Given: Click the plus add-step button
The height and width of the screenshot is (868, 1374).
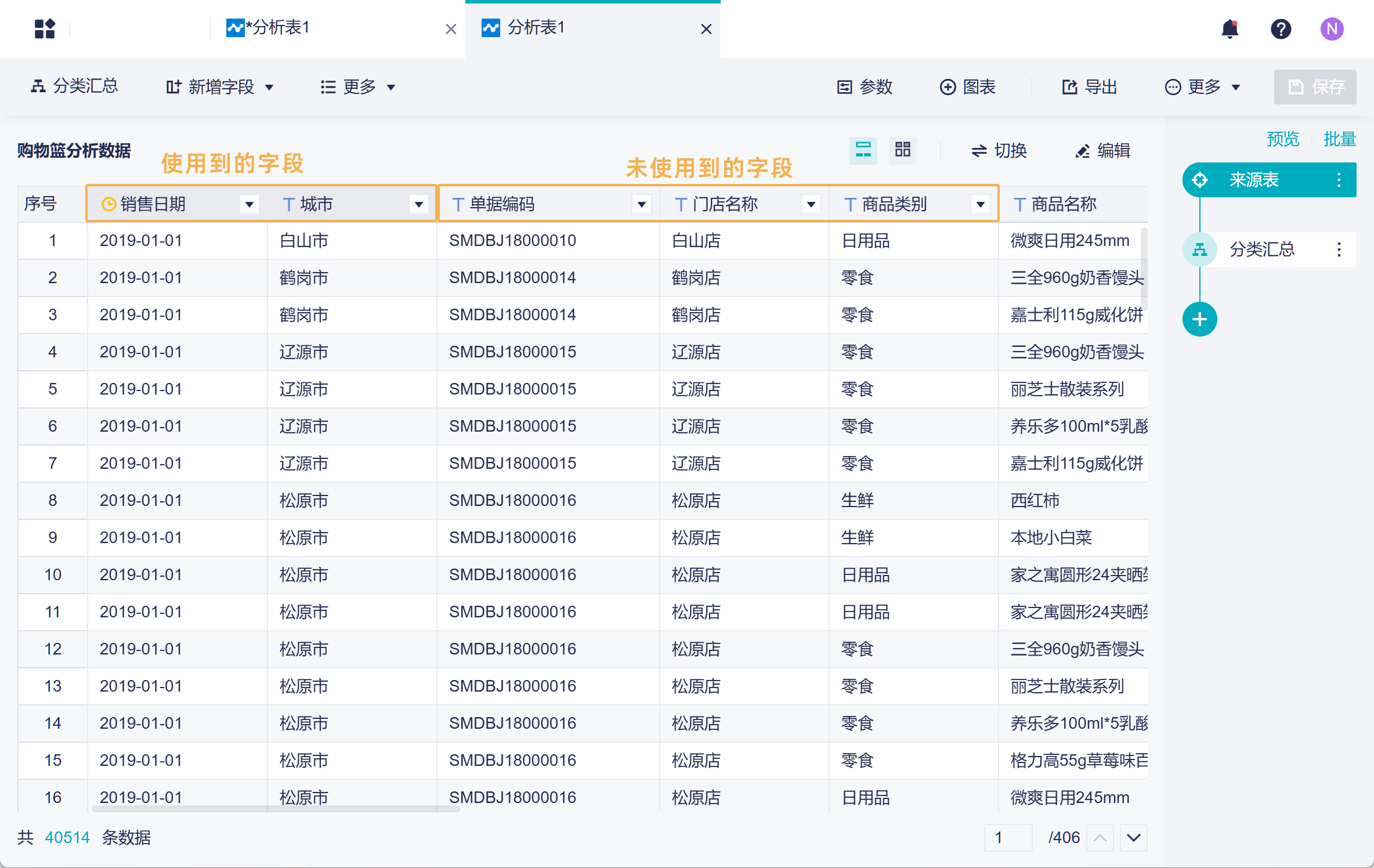Looking at the screenshot, I should pos(1199,319).
